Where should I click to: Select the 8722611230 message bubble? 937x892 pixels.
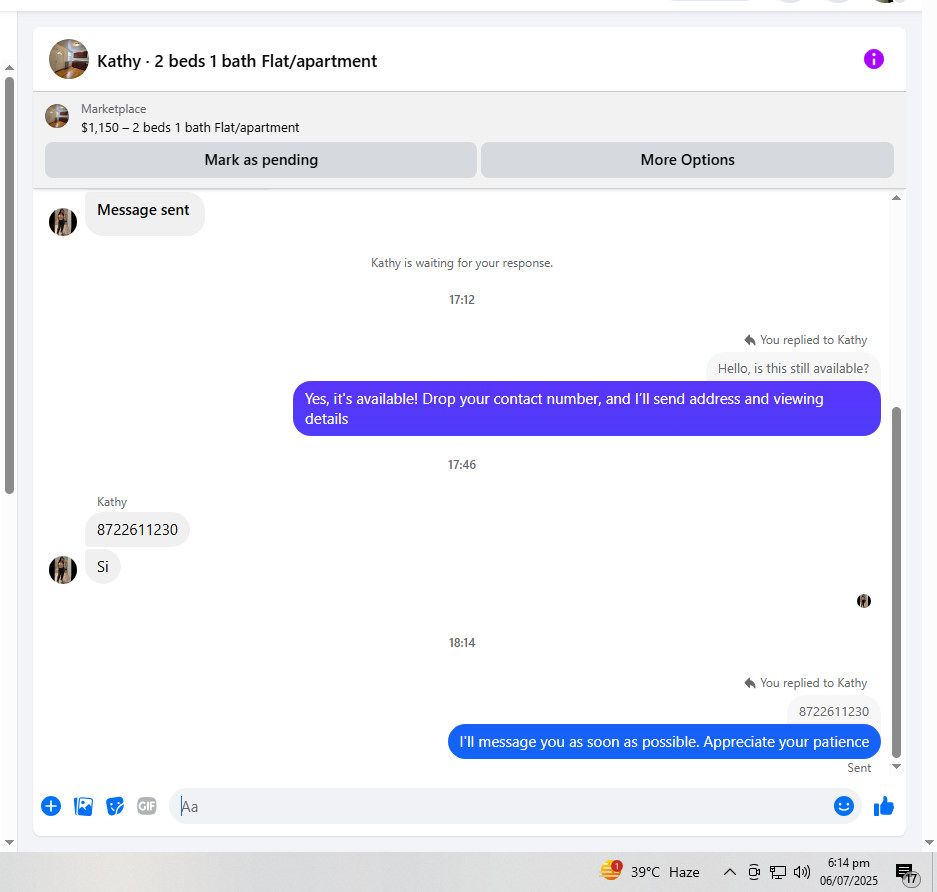click(x=137, y=529)
